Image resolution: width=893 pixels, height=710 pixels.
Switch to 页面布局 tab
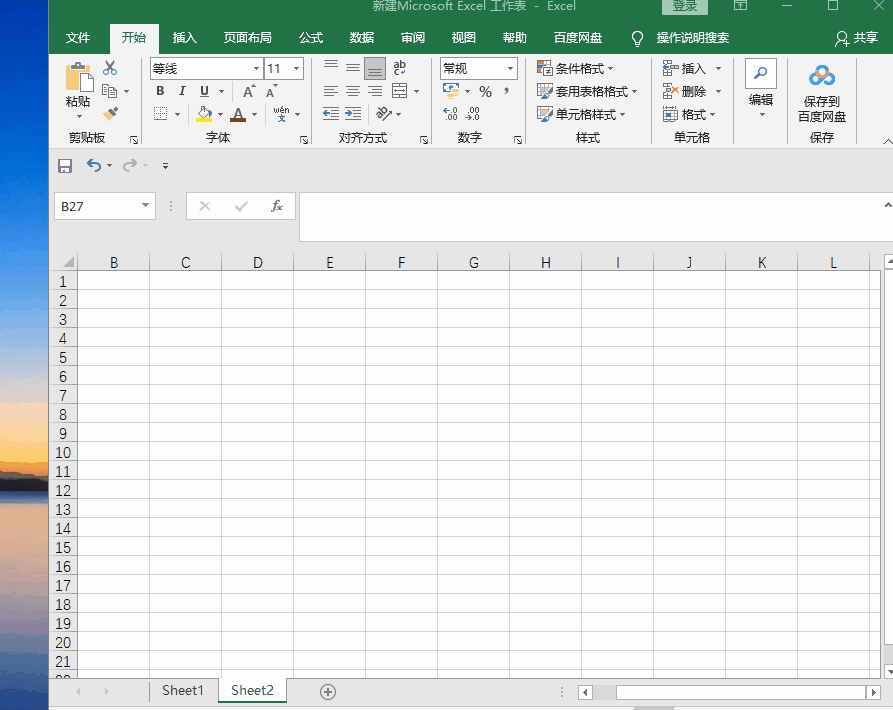tap(247, 38)
